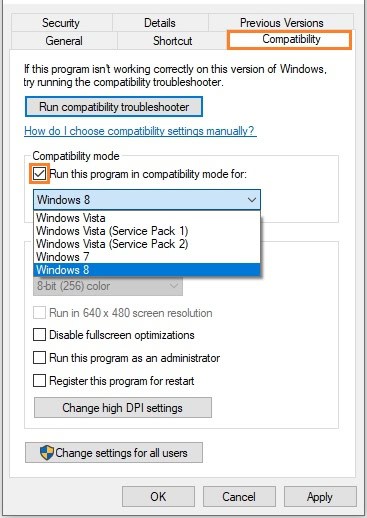The width and height of the screenshot is (367, 518).
Task: Open How do I choose compatibility settings link
Action: coord(140,131)
